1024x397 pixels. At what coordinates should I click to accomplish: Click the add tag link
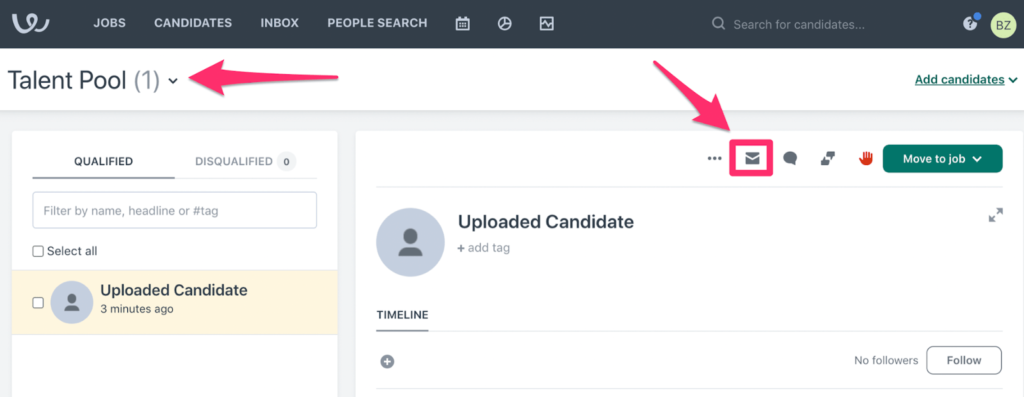[x=484, y=248]
